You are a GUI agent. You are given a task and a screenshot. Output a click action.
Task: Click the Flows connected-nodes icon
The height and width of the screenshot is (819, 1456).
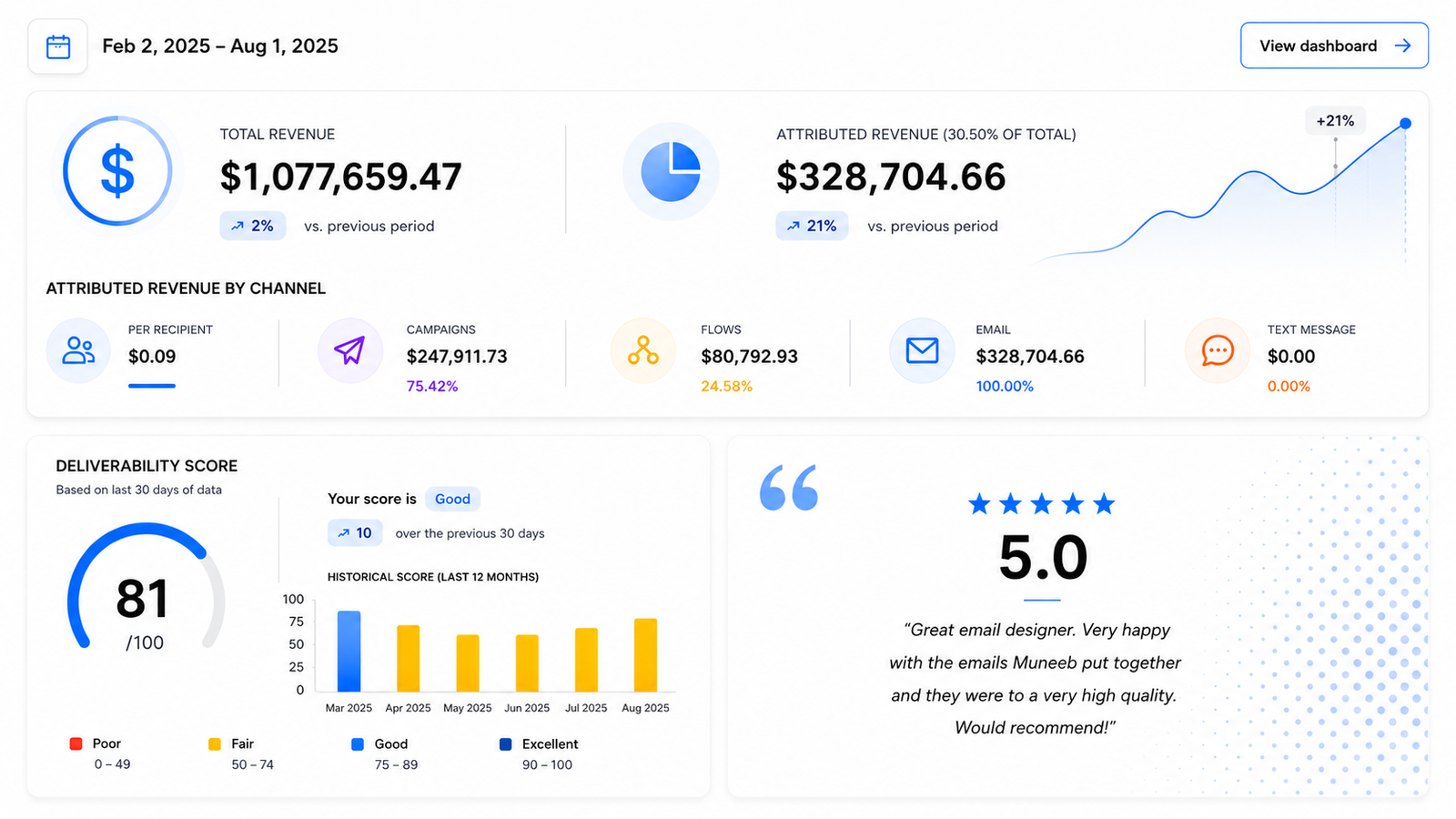(643, 350)
